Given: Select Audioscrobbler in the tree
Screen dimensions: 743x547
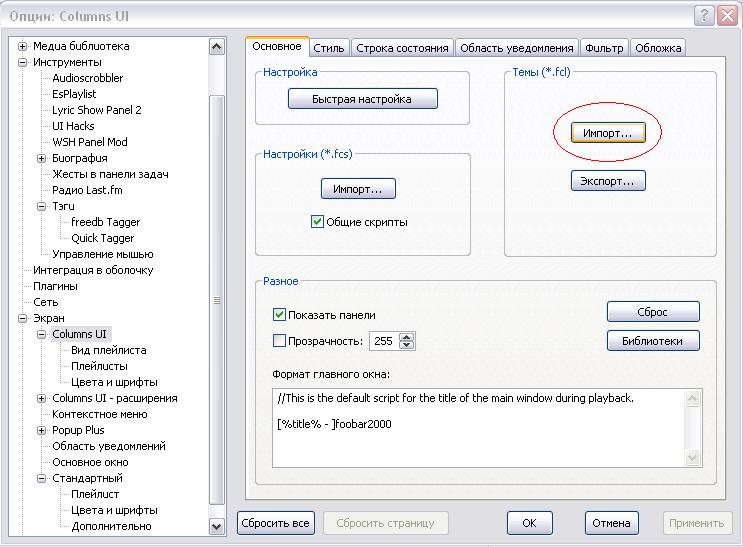Looking at the screenshot, I should tap(88, 78).
